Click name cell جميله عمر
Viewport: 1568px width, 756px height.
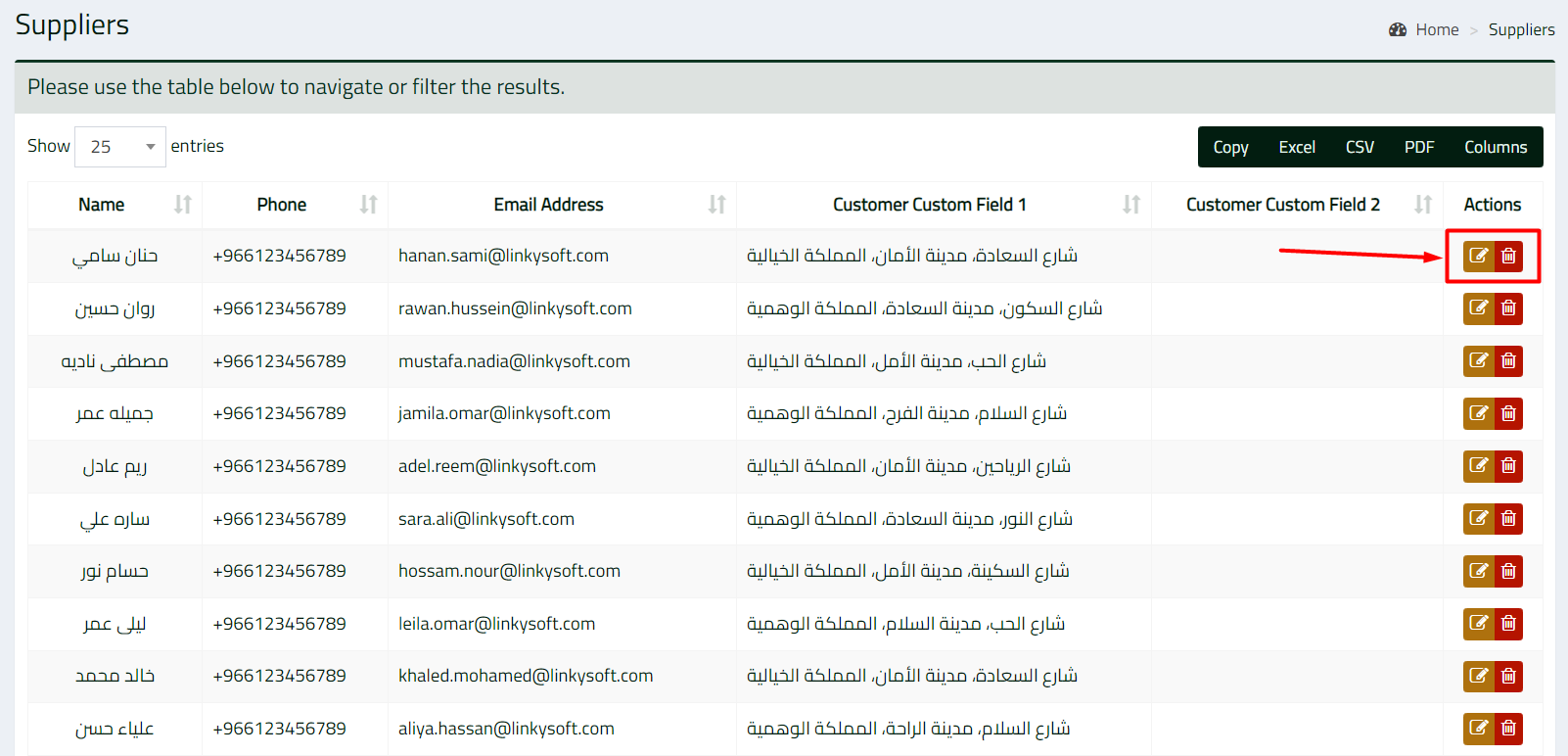click(115, 413)
